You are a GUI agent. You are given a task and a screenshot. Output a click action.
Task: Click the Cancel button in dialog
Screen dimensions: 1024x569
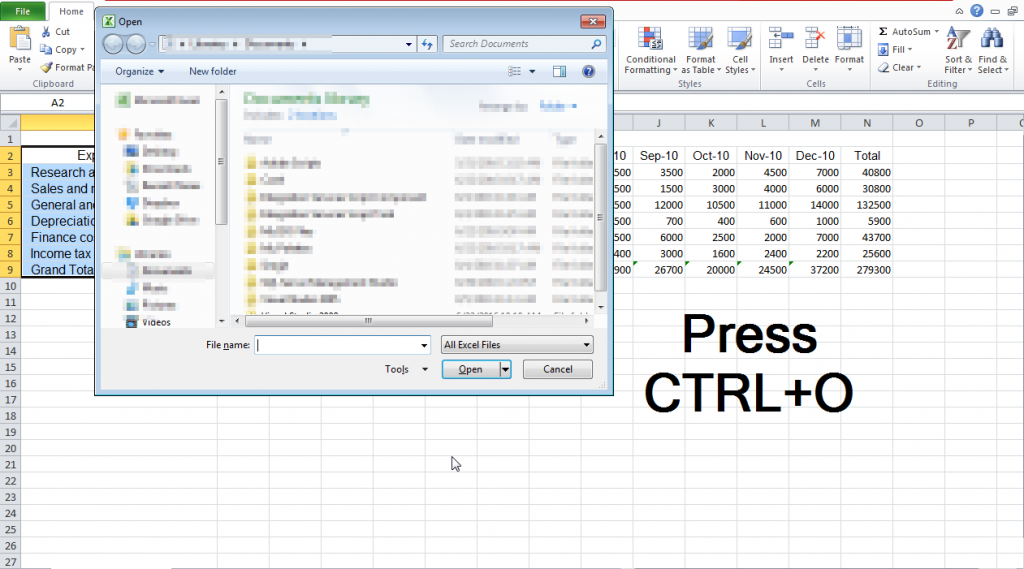[558, 369]
